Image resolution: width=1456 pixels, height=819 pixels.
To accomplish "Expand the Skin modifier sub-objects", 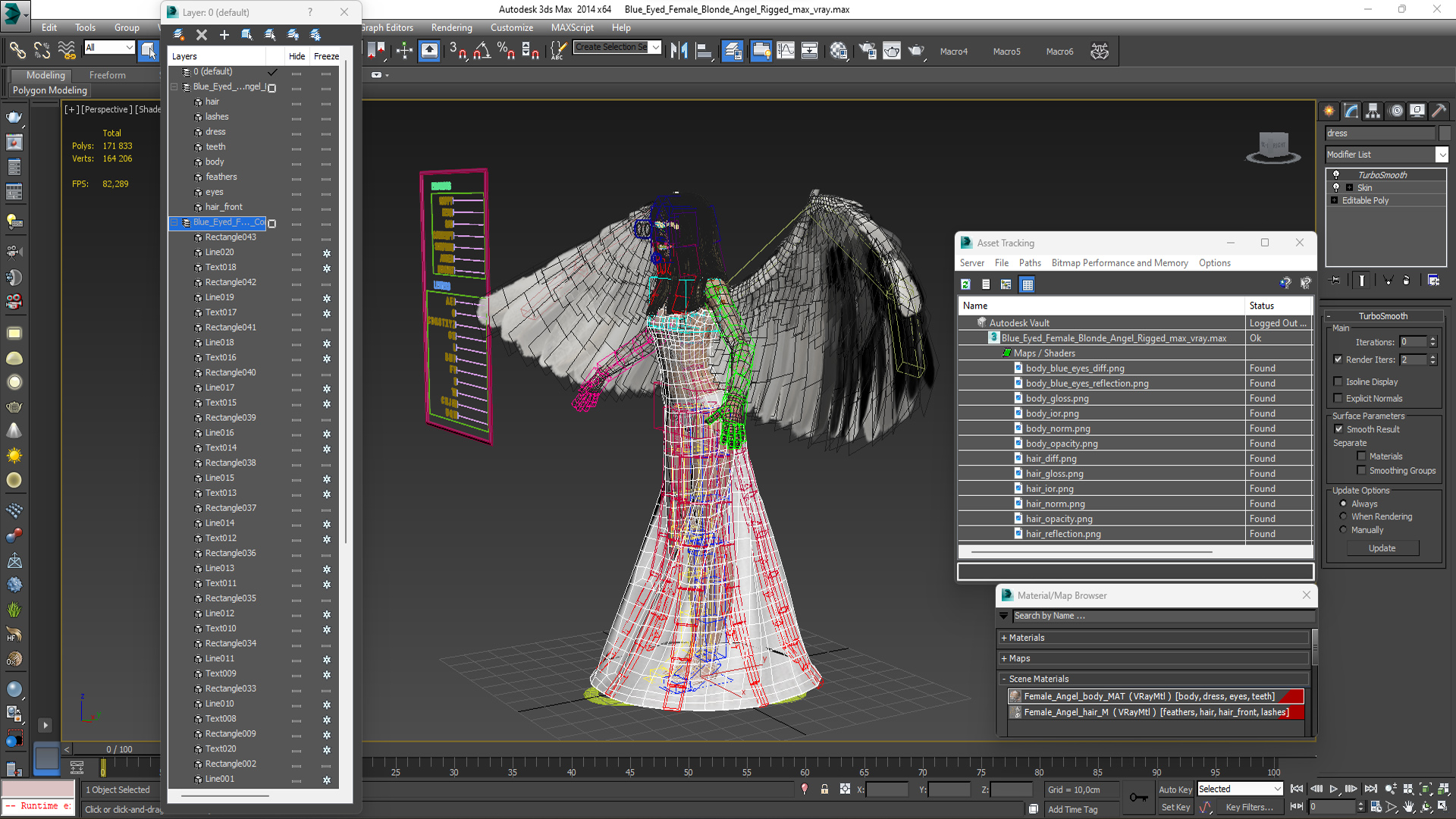I will tap(1349, 187).
